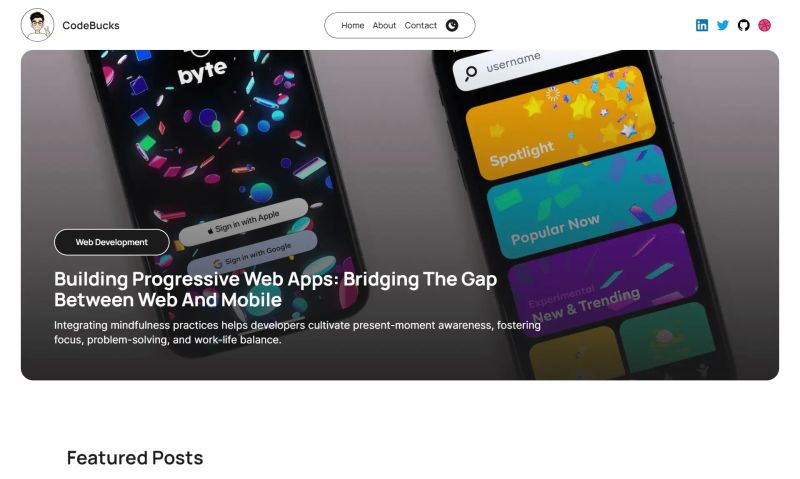This screenshot has width=800, height=479.
Task: Click the teal Popular Now card
Action: pos(582,202)
